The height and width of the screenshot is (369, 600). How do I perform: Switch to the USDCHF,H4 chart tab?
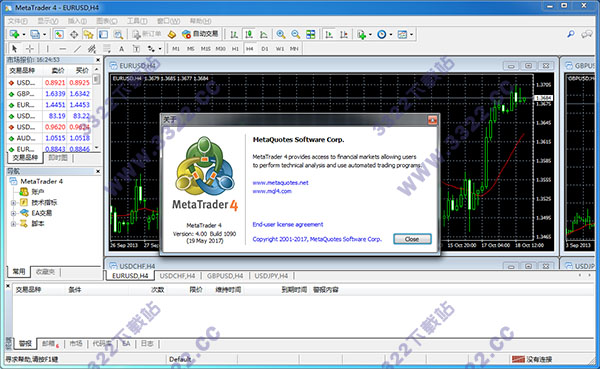click(x=177, y=276)
